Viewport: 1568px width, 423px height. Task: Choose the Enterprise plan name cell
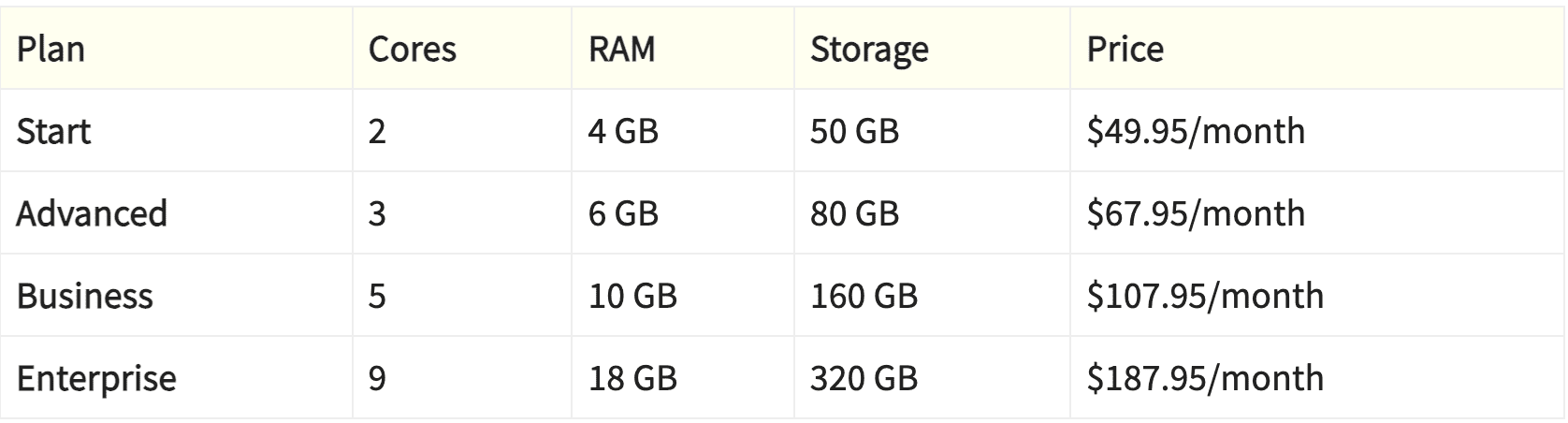pyautogui.click(x=176, y=378)
